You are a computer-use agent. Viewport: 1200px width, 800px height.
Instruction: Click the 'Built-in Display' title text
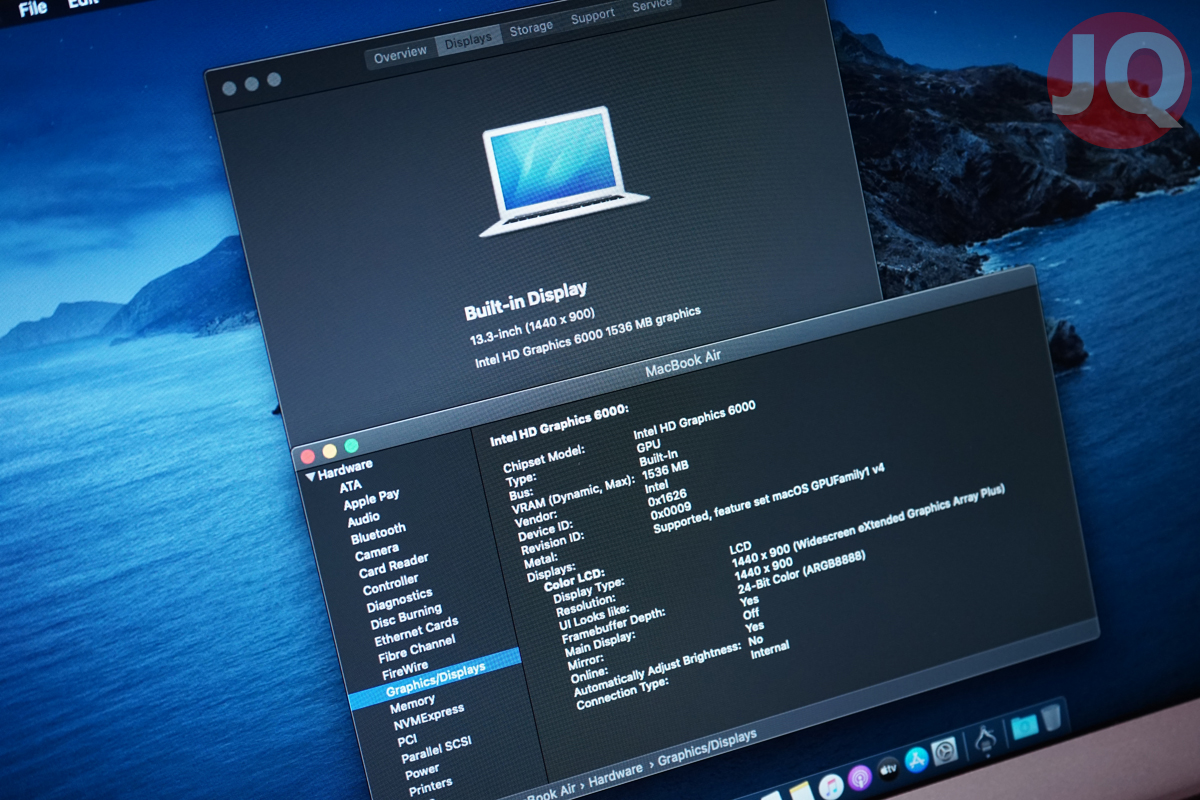click(x=526, y=303)
